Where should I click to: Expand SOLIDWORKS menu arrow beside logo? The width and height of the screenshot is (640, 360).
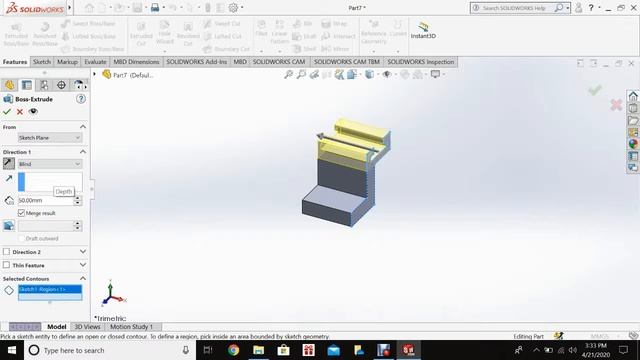click(70, 7)
